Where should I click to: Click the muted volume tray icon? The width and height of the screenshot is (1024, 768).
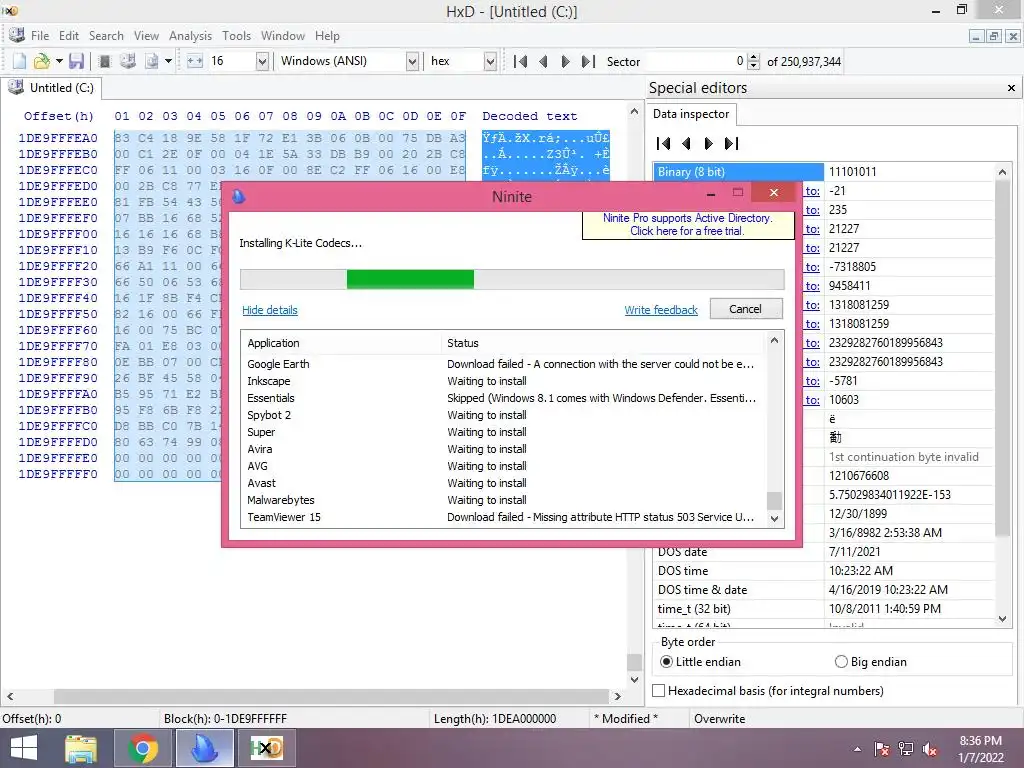click(930, 749)
